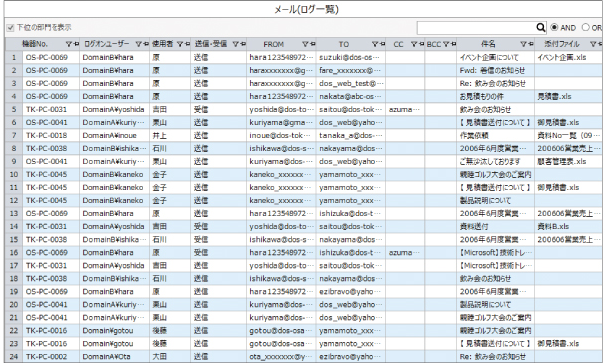Screen dimensions: 605x363
Task: Open filter for 件名 column
Action: tap(523, 44)
